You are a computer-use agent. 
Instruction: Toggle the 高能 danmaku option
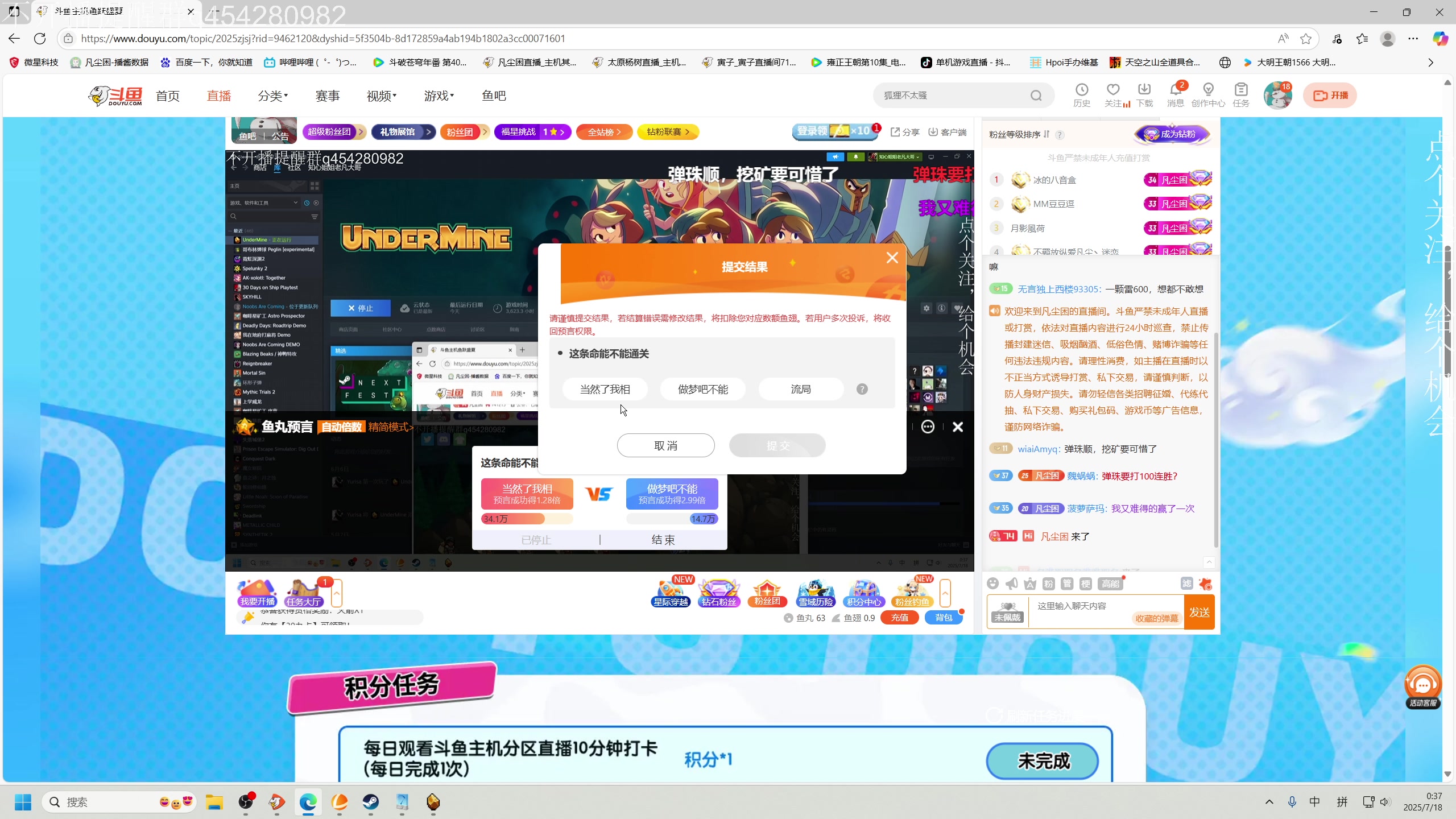[x=1110, y=584]
